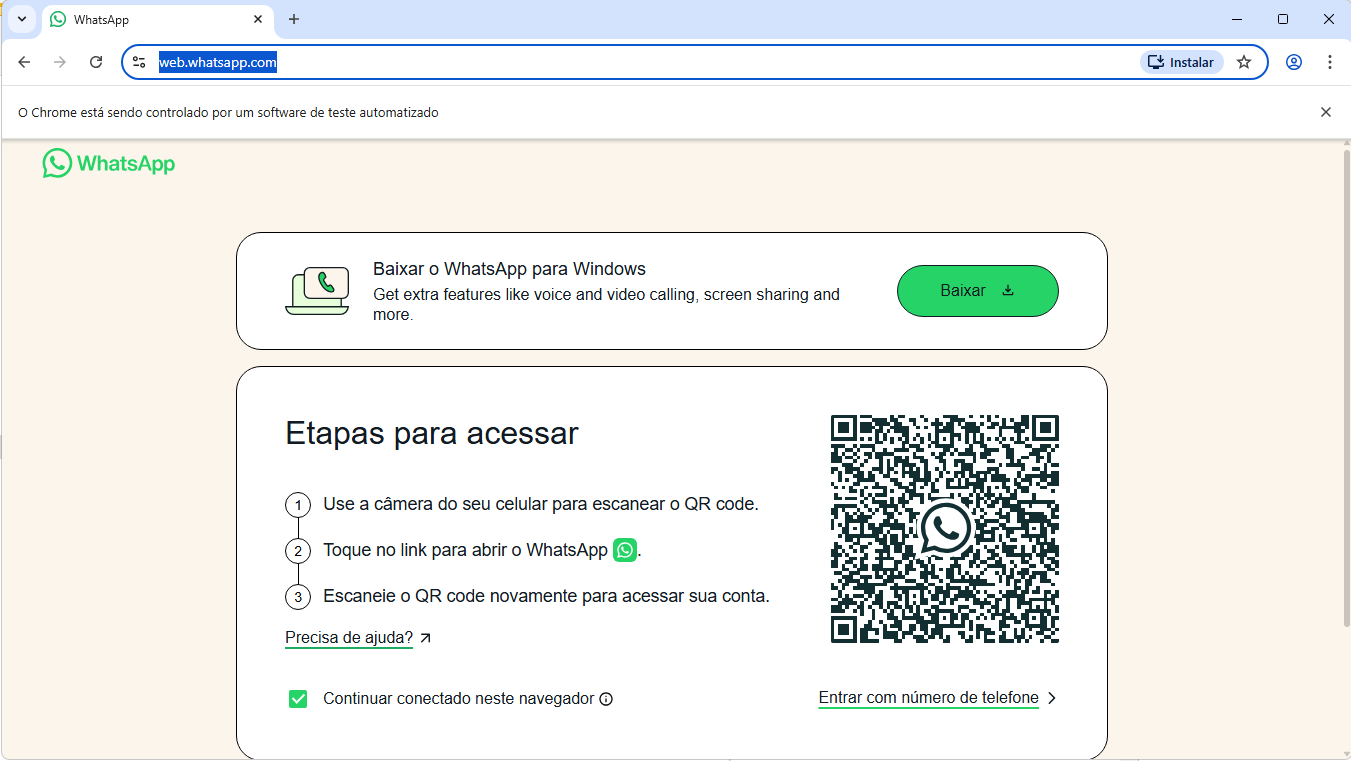Click Entrar com número de telefone link
1351x761 pixels.
(x=928, y=698)
